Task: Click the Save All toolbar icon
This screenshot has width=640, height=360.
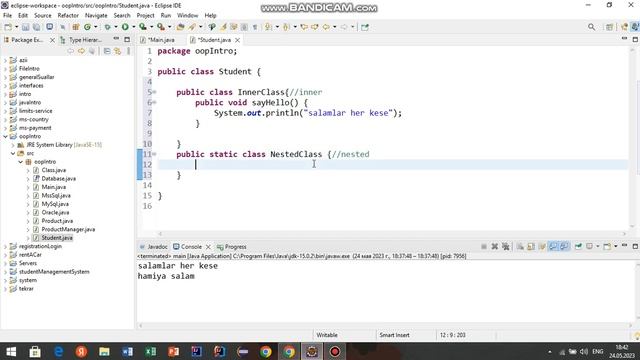Action: point(36,27)
